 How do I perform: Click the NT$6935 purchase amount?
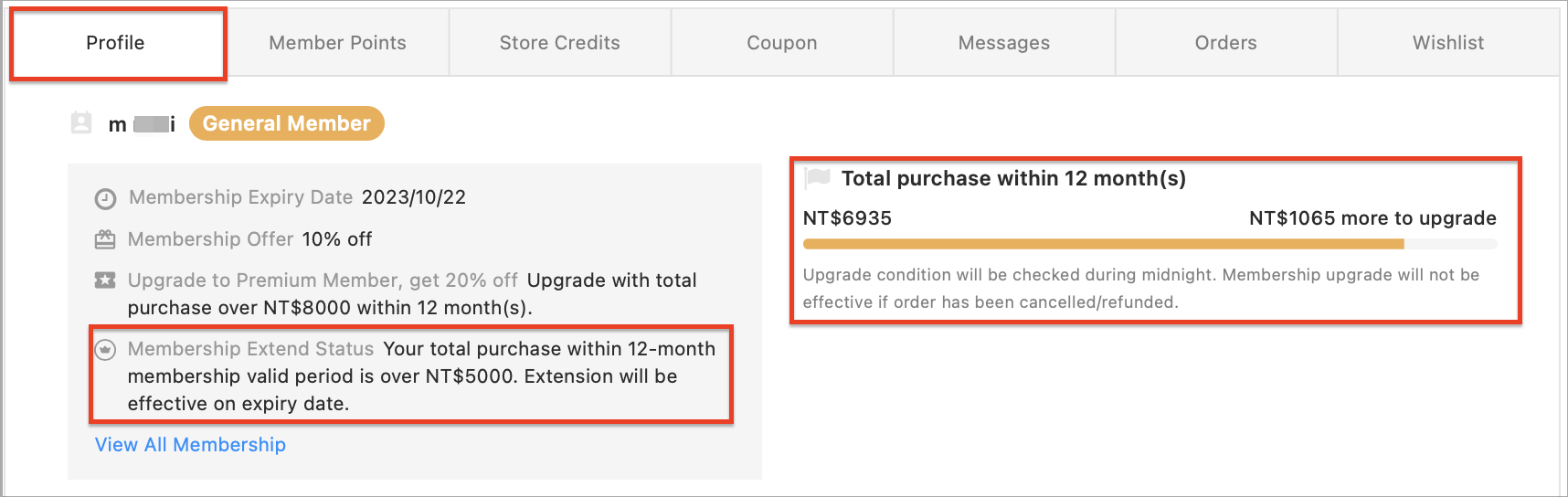[x=847, y=218]
